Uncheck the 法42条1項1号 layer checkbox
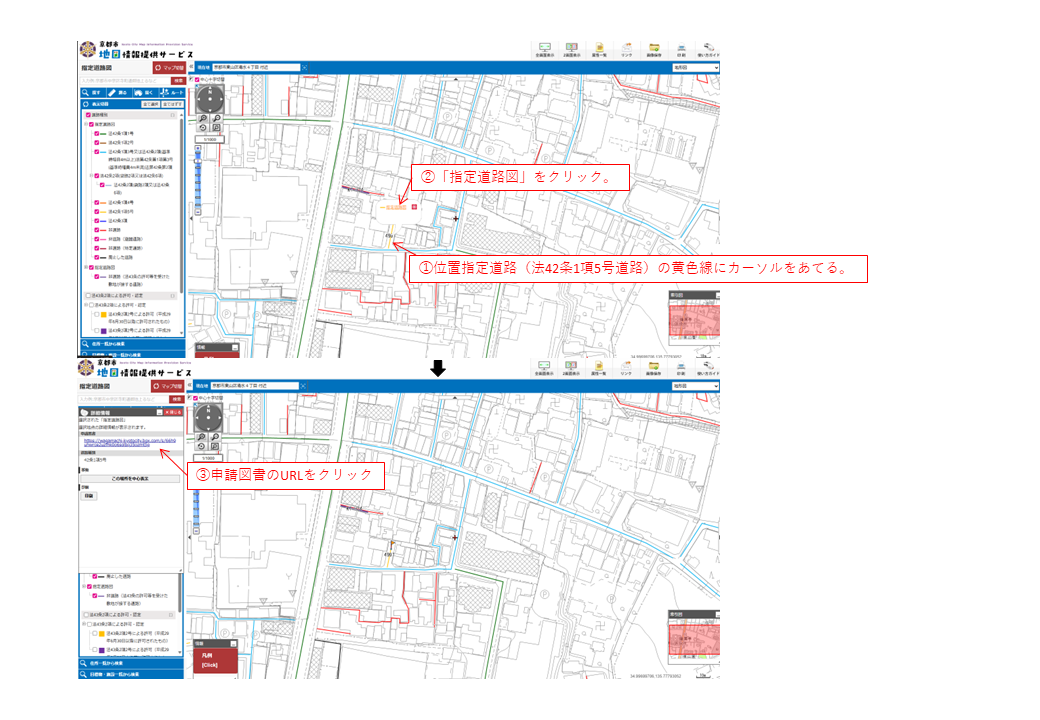Image resolution: width=1040 pixels, height=720 pixels. [x=96, y=133]
